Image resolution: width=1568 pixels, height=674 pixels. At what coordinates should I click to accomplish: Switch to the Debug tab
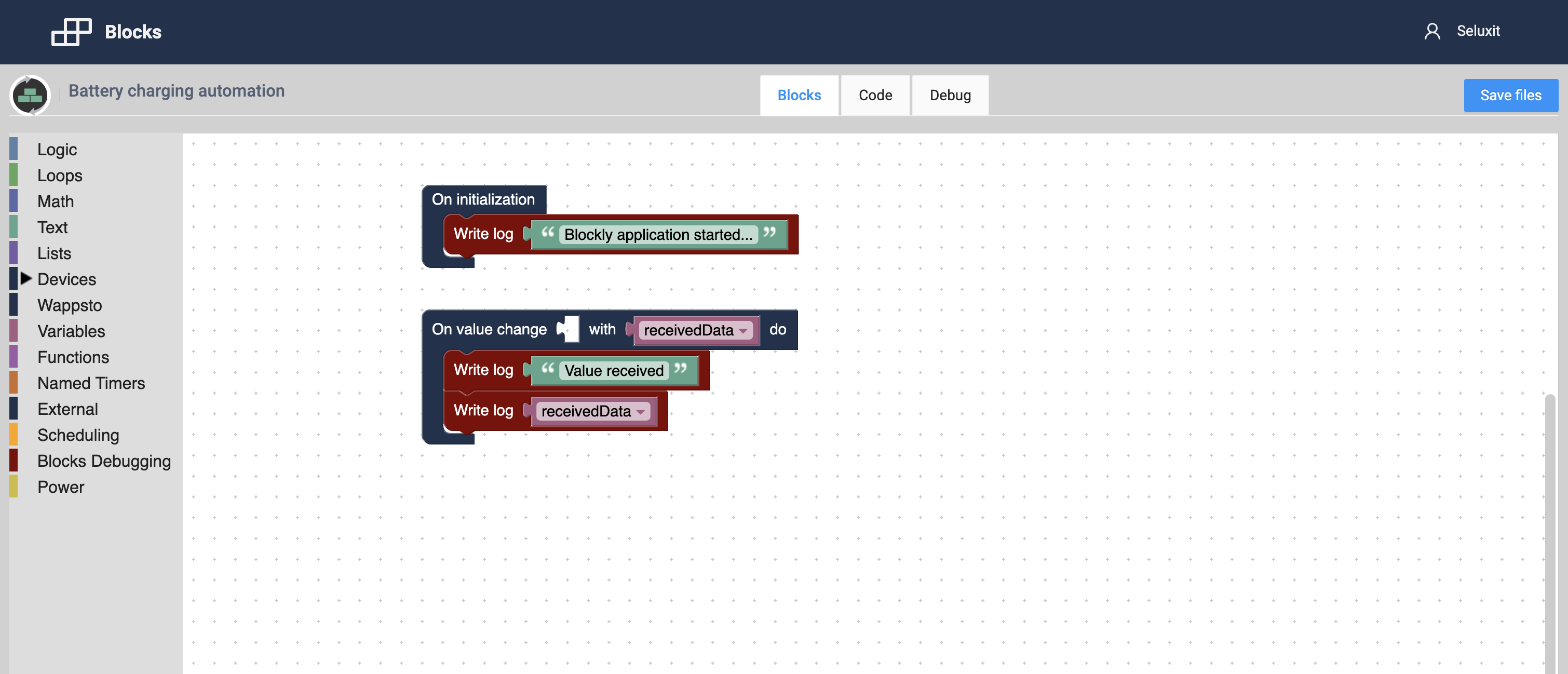[x=949, y=95]
